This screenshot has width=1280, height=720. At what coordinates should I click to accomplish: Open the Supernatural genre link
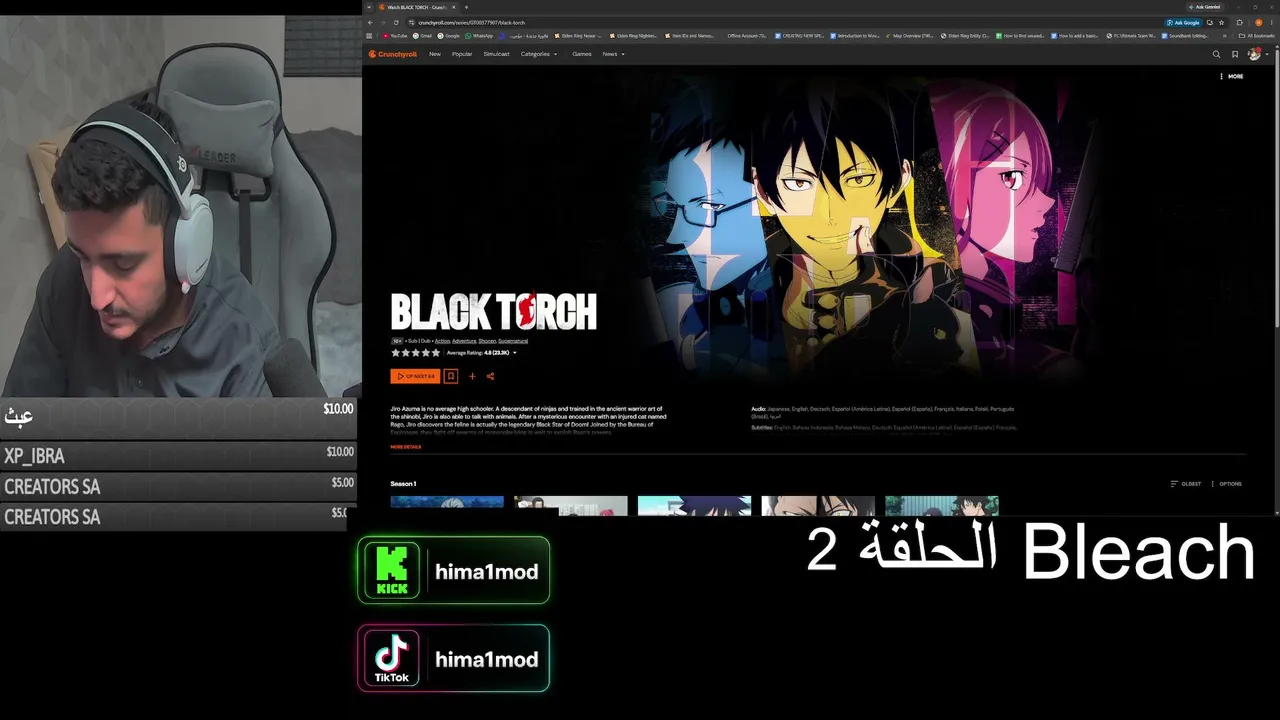coord(513,341)
